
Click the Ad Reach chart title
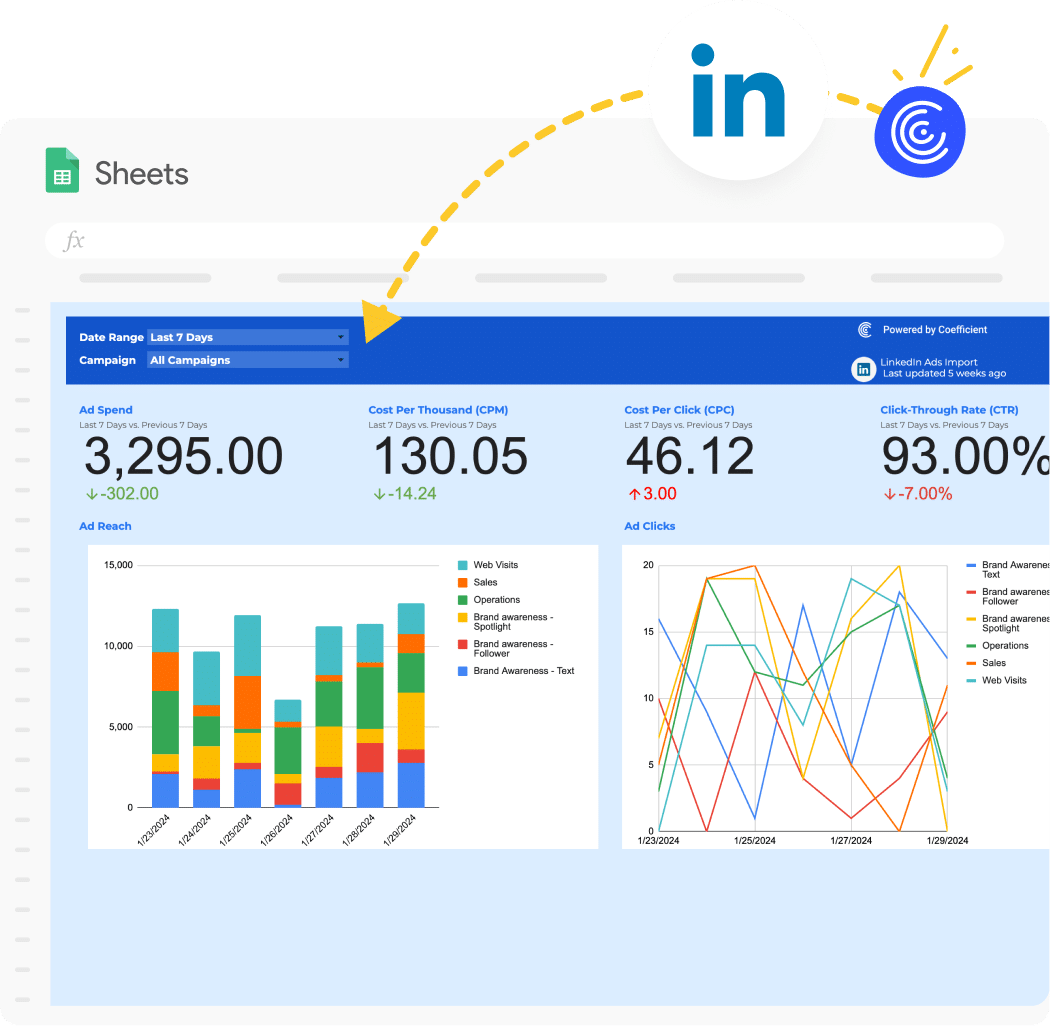click(x=105, y=526)
